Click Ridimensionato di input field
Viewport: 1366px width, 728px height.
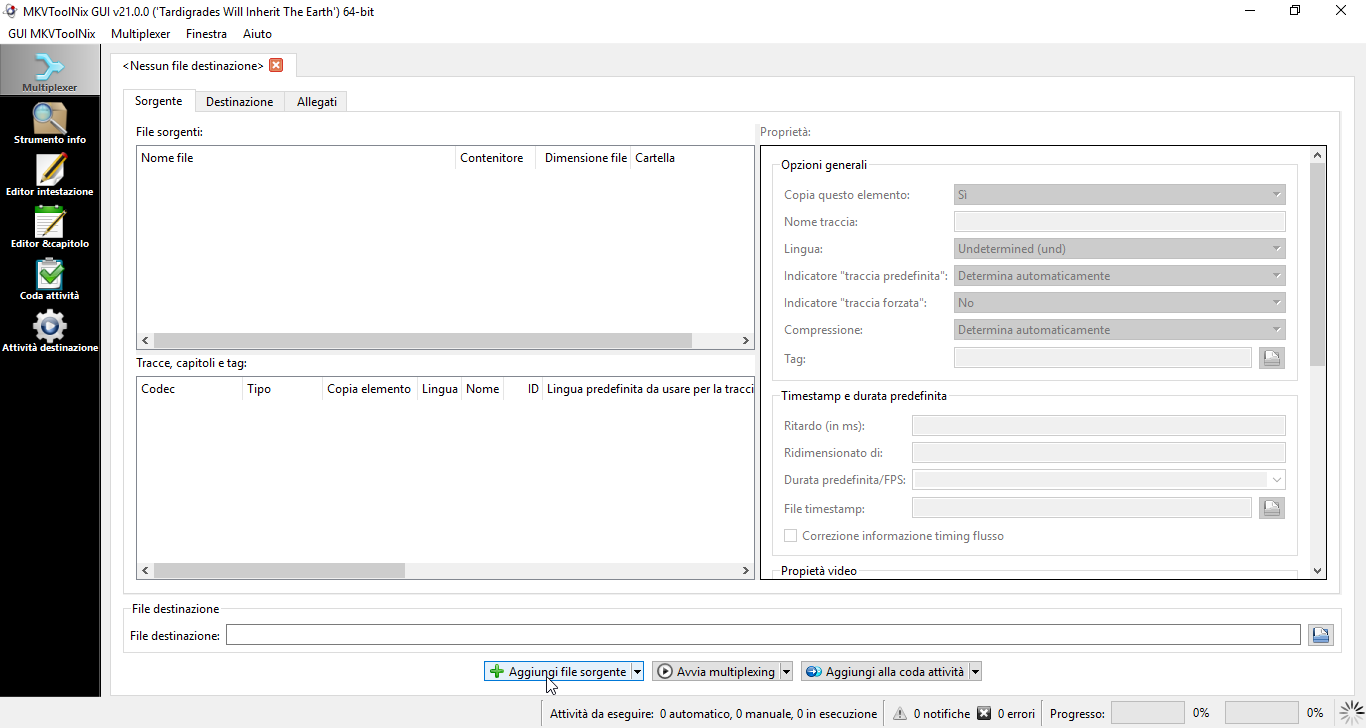tap(1099, 453)
